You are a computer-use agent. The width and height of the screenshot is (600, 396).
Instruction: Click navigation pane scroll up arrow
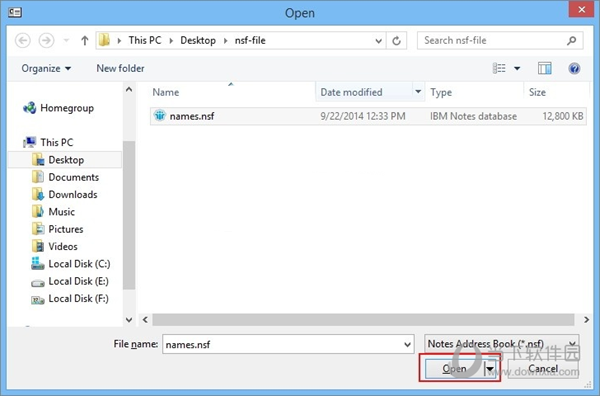(129, 90)
